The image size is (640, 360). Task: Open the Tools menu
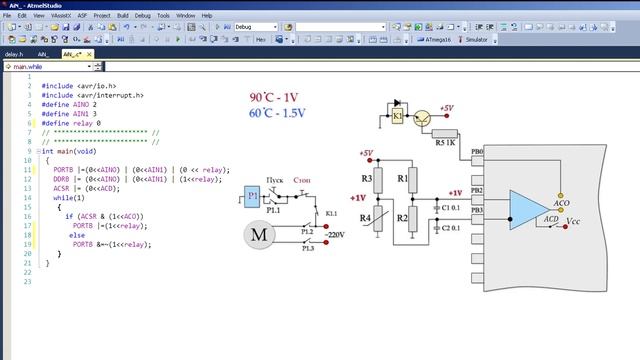point(163,16)
